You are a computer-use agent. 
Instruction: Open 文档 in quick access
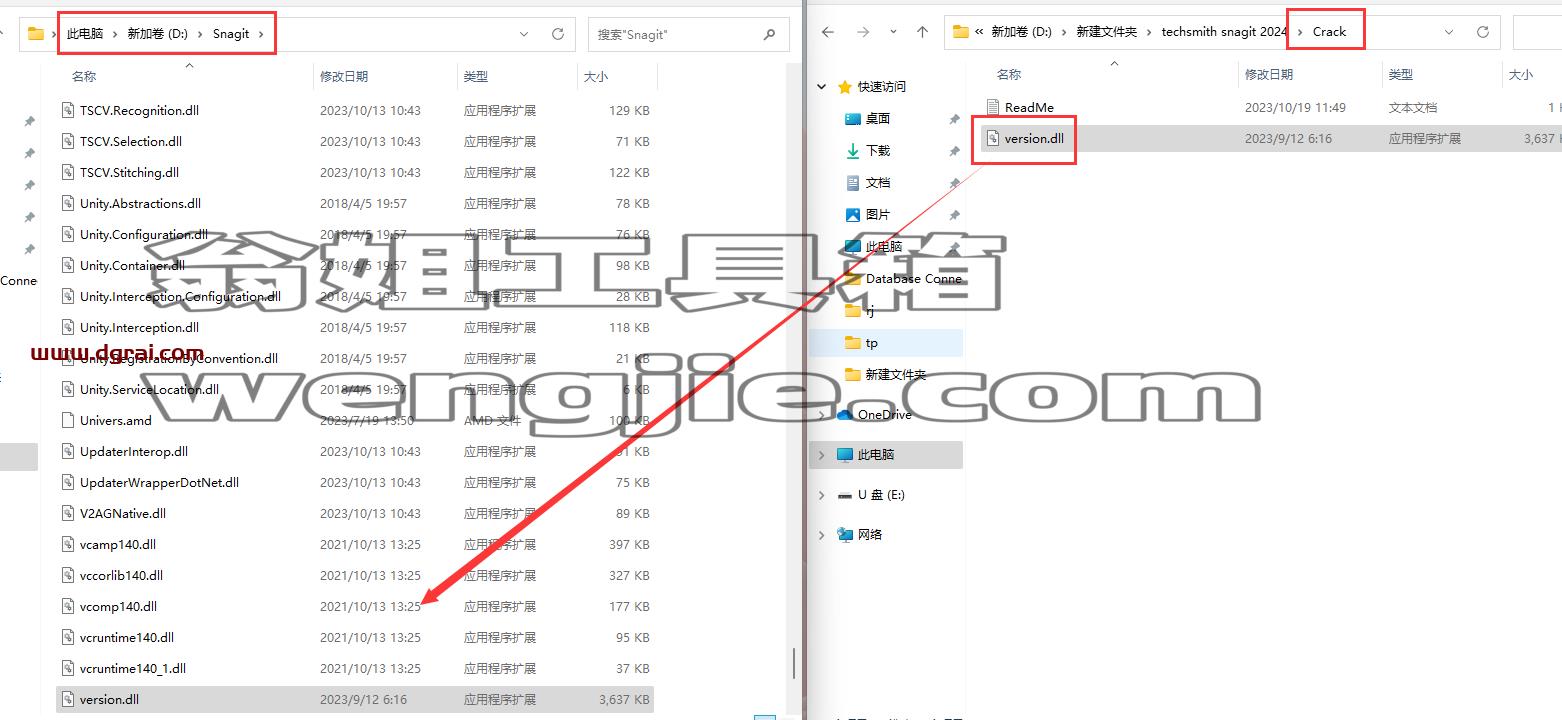tap(878, 182)
